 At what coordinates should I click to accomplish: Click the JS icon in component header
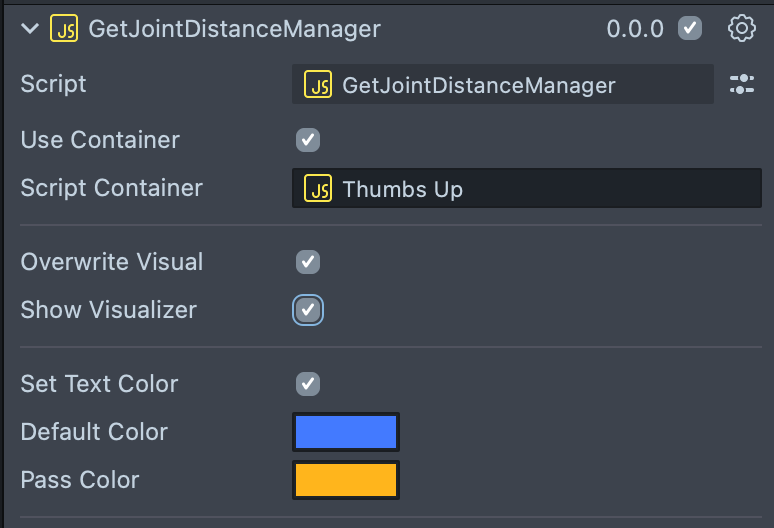click(65, 28)
